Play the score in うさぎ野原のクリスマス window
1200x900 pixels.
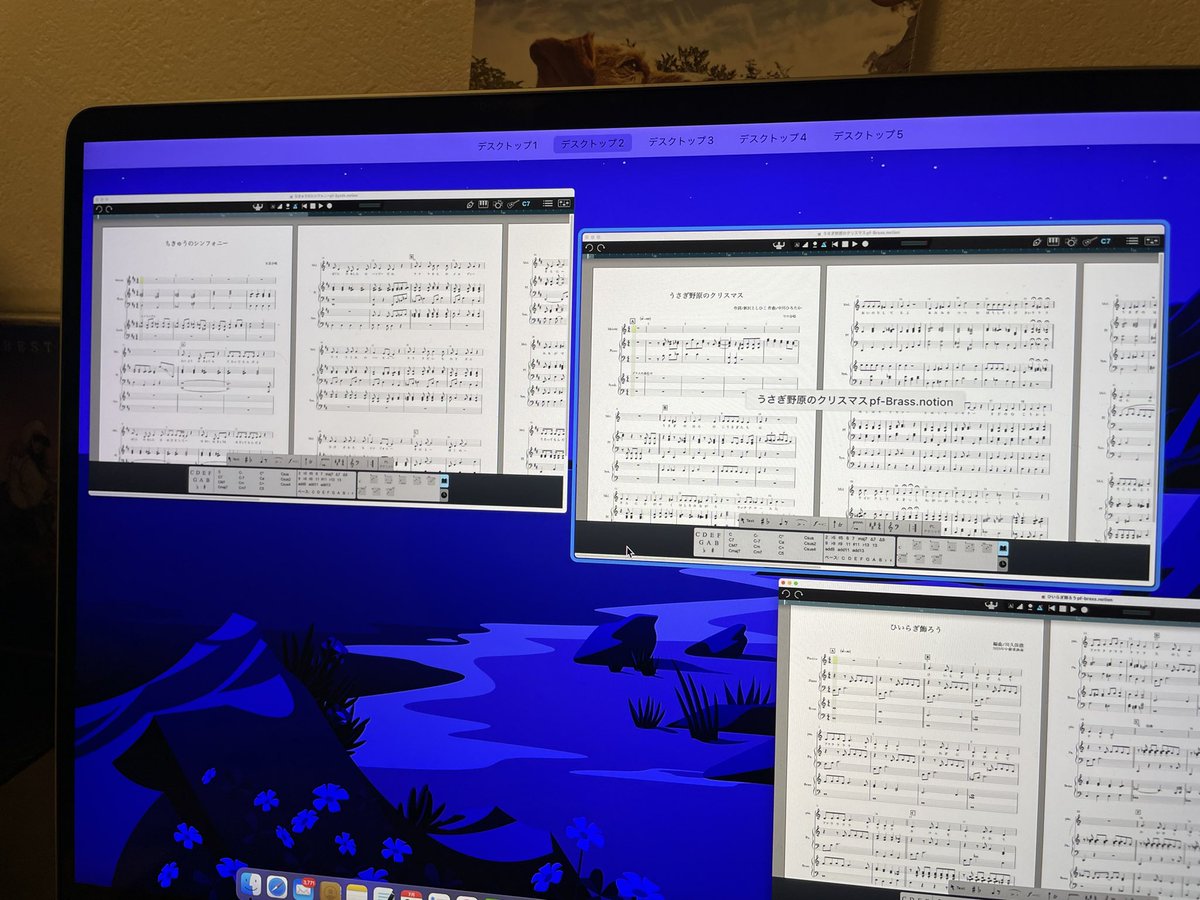tap(854, 244)
